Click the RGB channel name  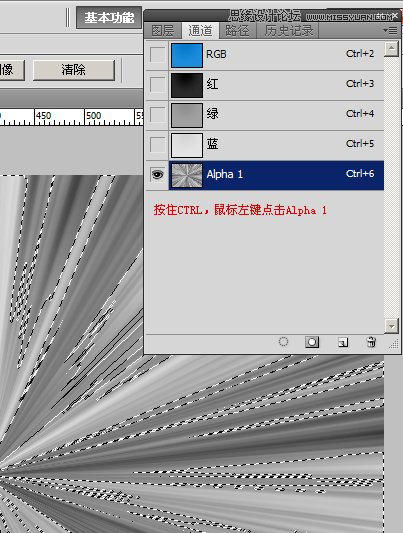pyautogui.click(x=216, y=54)
